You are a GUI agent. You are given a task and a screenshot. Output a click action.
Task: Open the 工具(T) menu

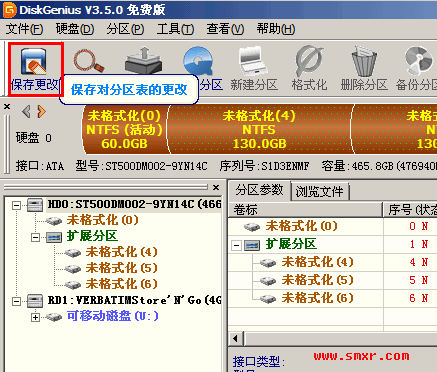coord(175,29)
